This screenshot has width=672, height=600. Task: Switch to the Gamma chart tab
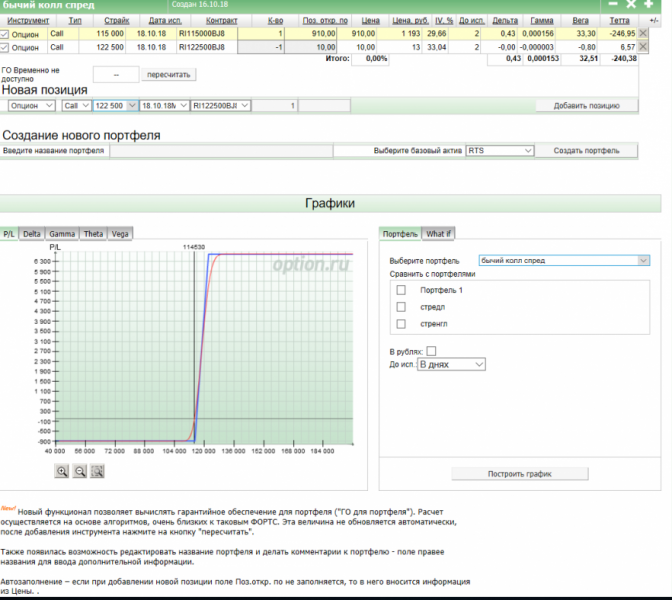pos(62,233)
